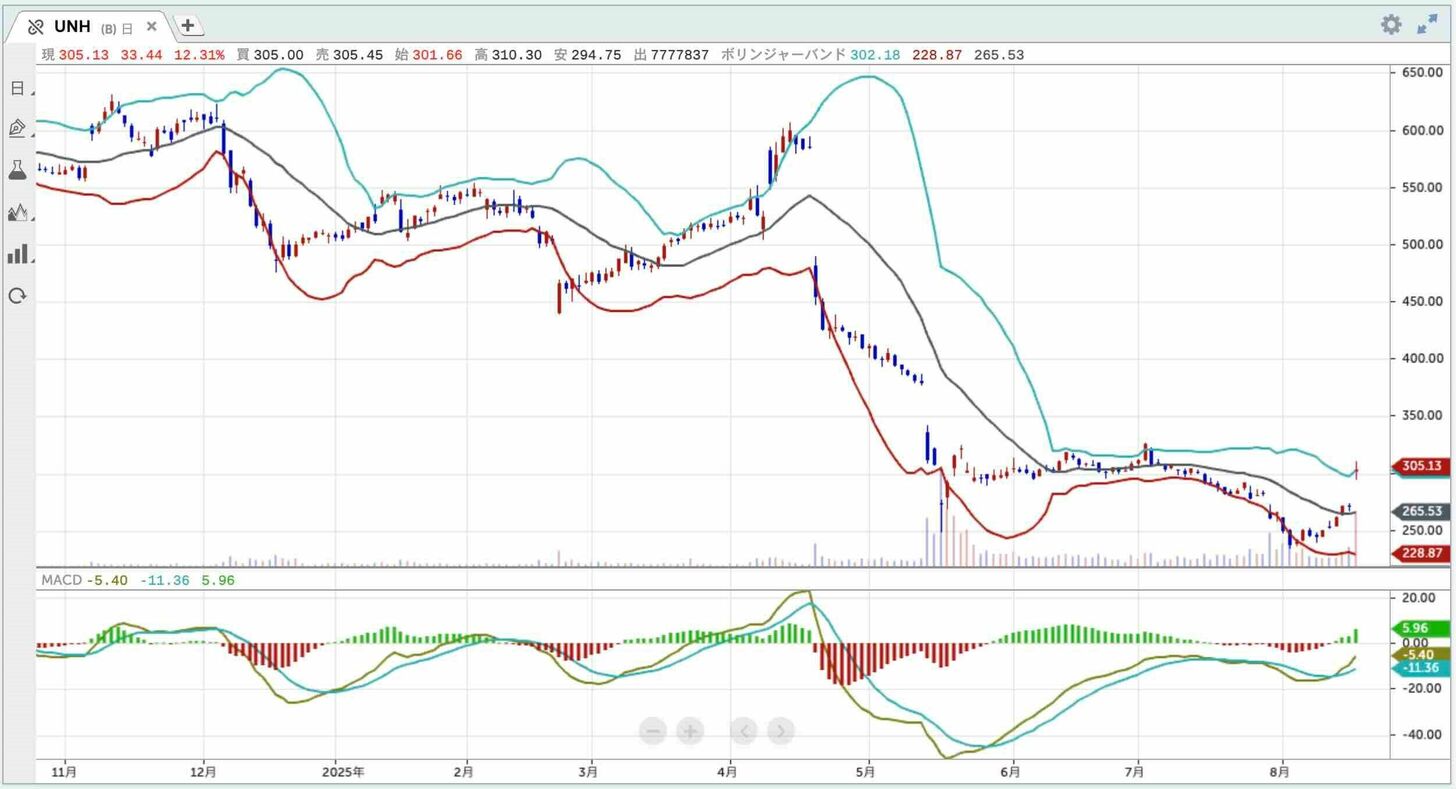Close the UNH tab
1456x789 pixels.
click(152, 27)
